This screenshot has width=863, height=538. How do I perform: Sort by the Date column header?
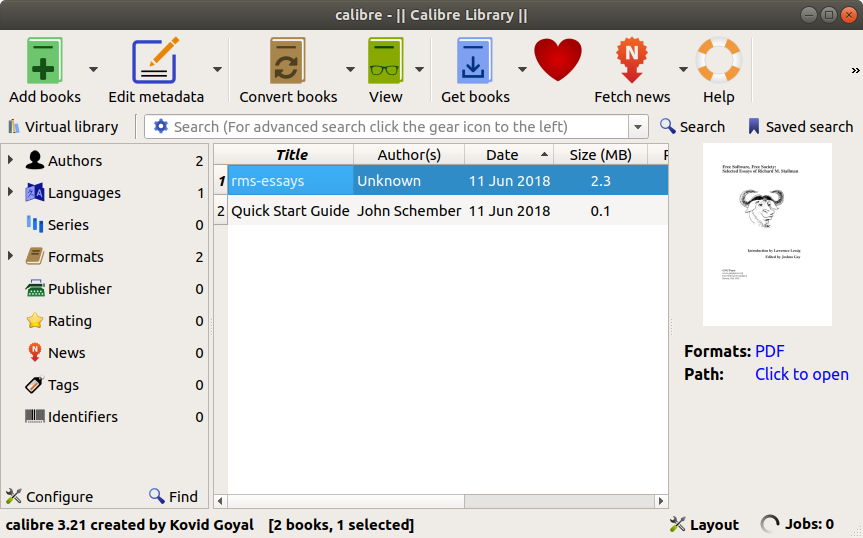point(509,155)
